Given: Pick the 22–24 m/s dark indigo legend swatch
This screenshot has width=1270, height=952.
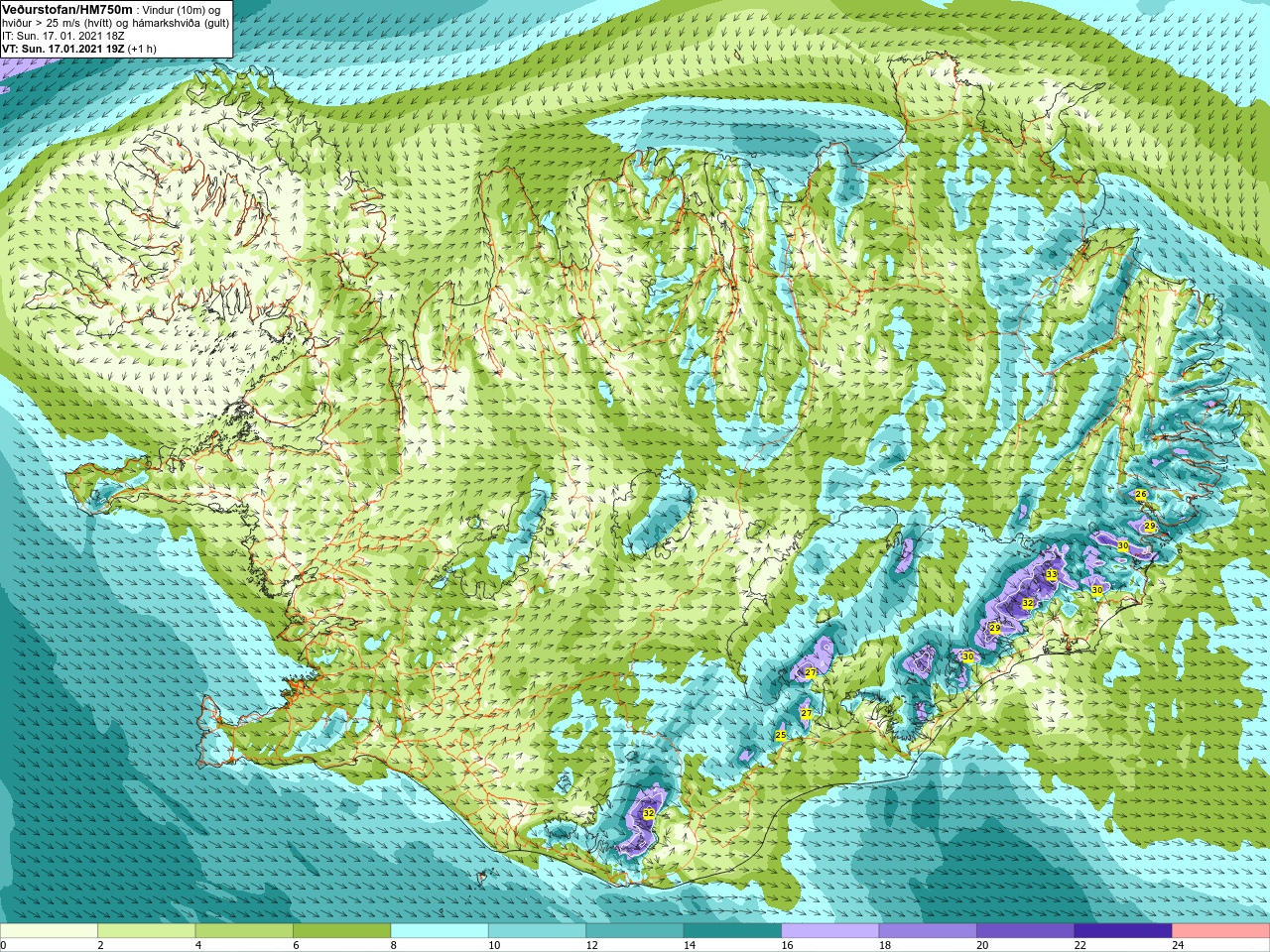Looking at the screenshot, I should point(1123,931).
